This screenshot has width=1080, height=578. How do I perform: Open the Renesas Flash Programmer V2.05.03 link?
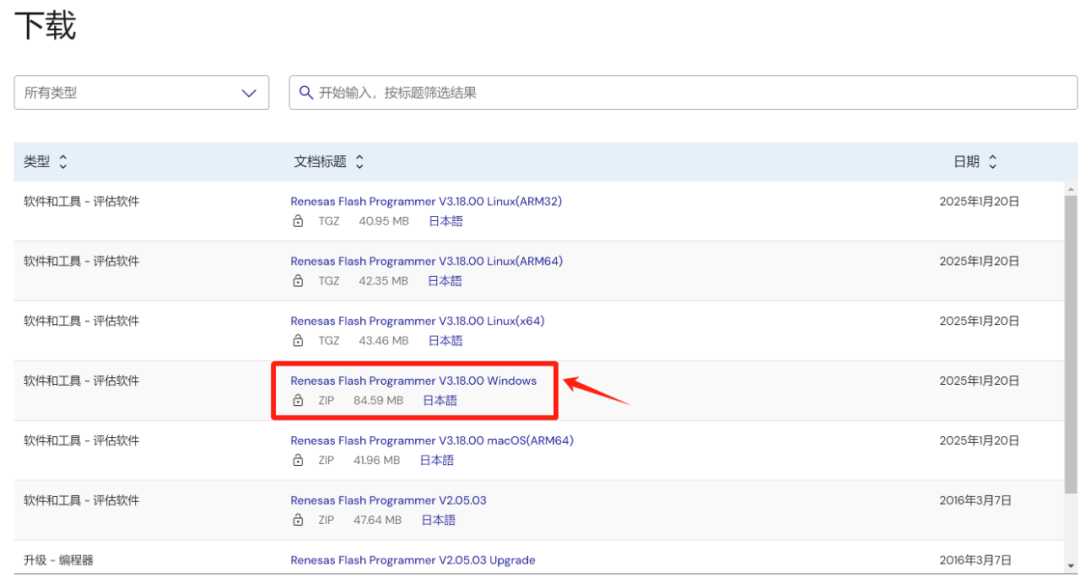pyautogui.click(x=388, y=500)
